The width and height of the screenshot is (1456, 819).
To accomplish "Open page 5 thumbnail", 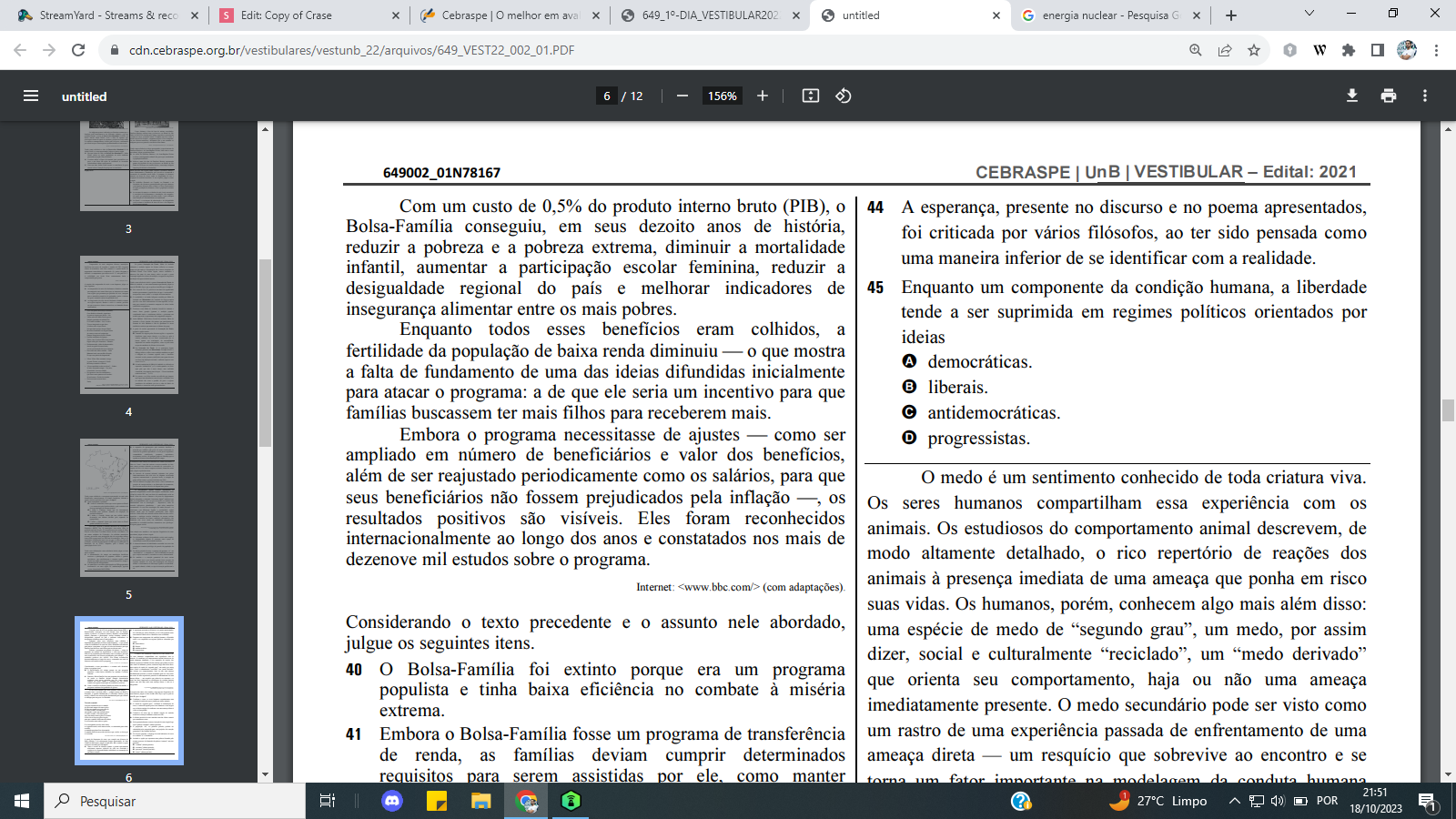I will [x=129, y=508].
